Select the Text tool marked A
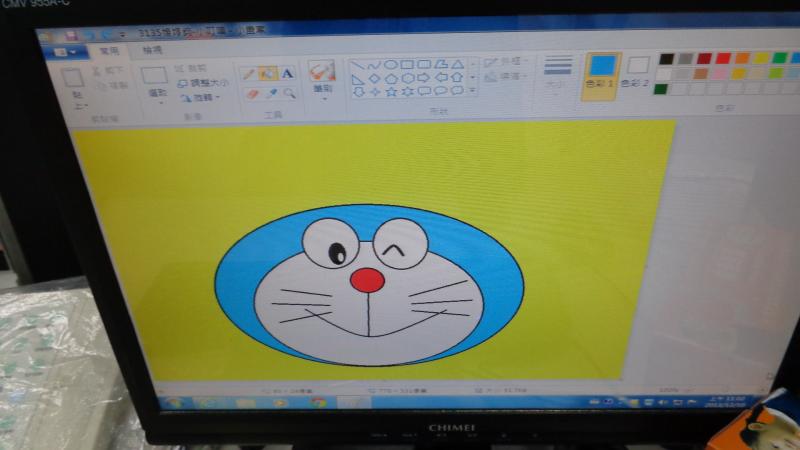This screenshot has width=800, height=450. 287,73
